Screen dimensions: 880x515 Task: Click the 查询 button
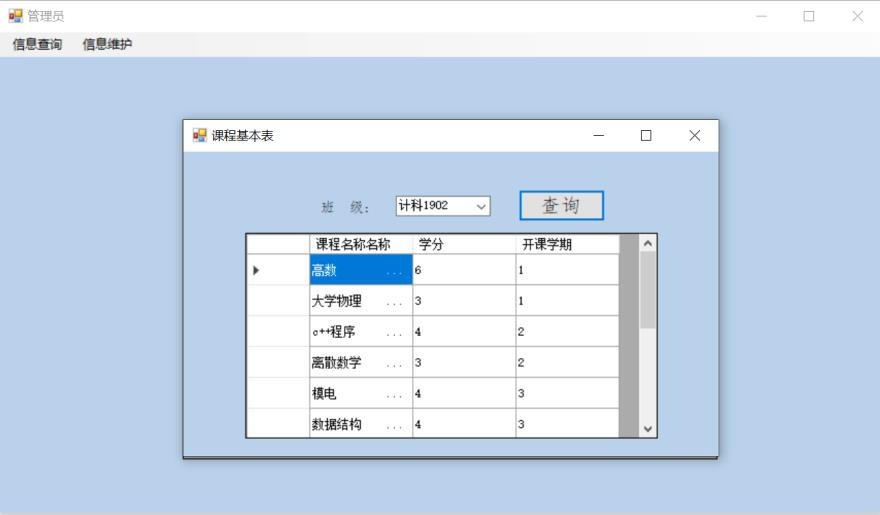[x=561, y=205]
